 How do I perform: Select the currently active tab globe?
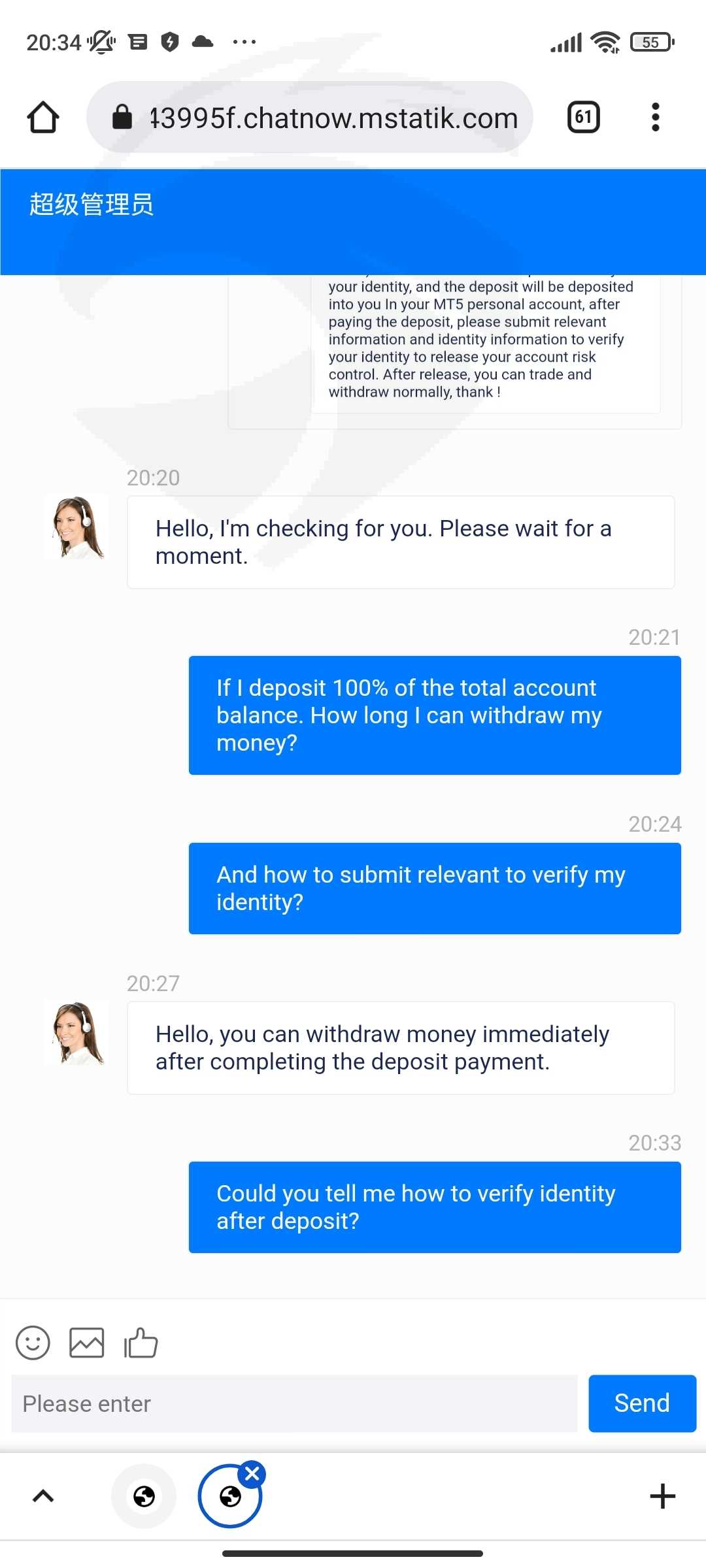coord(229,1497)
